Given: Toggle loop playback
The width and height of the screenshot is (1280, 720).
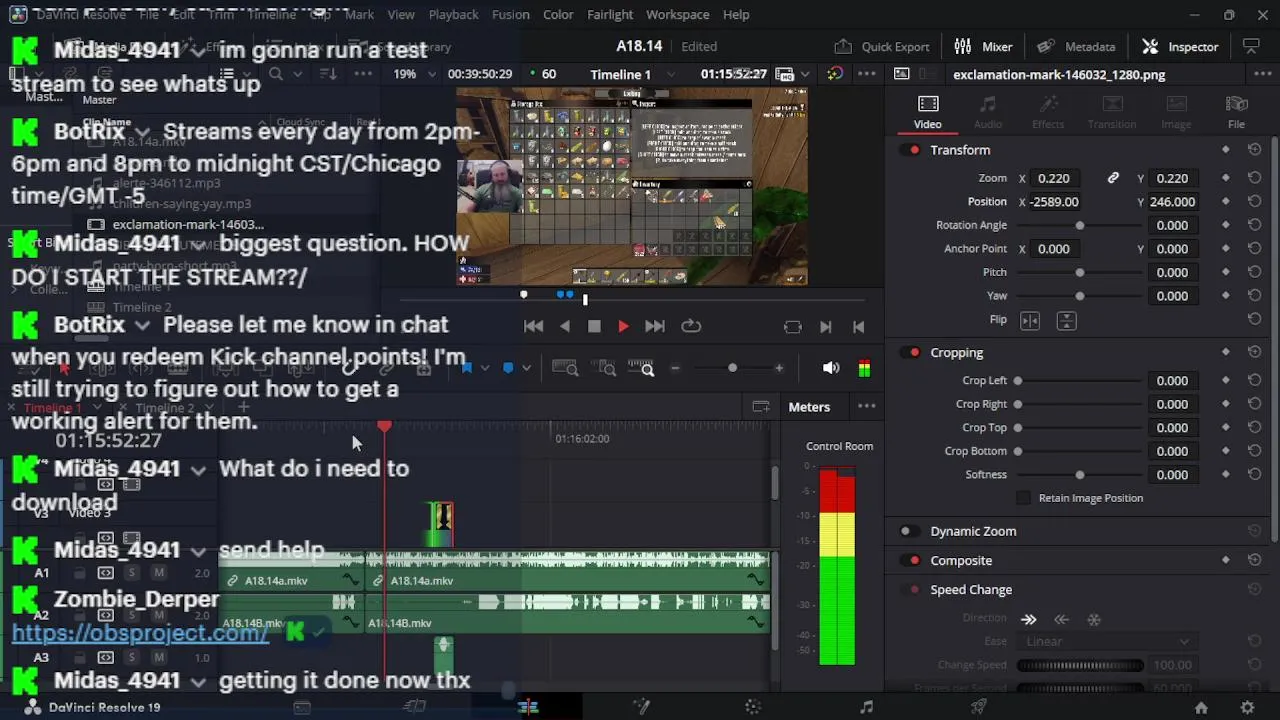Looking at the screenshot, I should (691, 327).
